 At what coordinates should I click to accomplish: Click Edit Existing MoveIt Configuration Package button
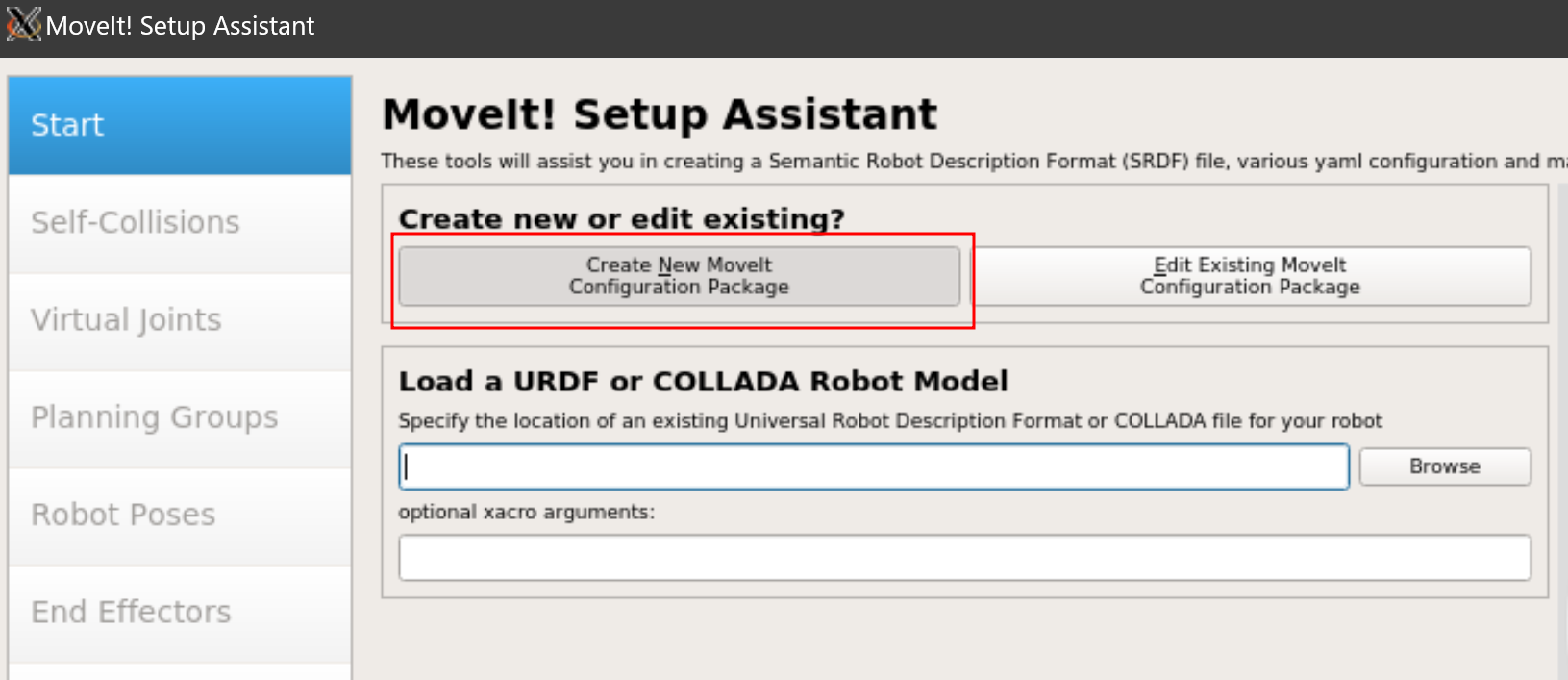point(1250,276)
